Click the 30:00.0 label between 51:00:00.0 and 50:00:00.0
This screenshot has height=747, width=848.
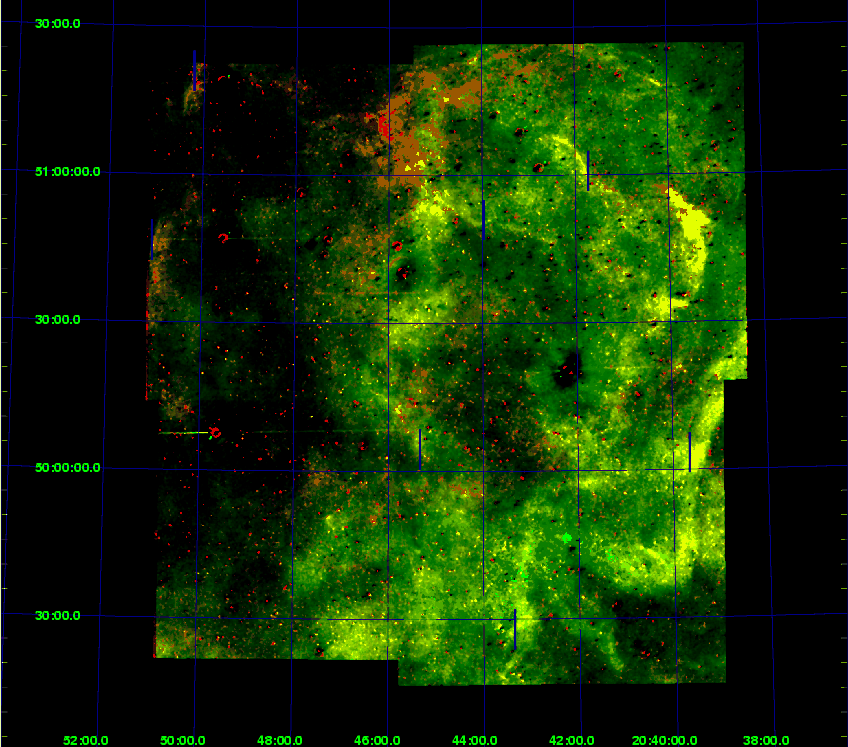(58, 320)
